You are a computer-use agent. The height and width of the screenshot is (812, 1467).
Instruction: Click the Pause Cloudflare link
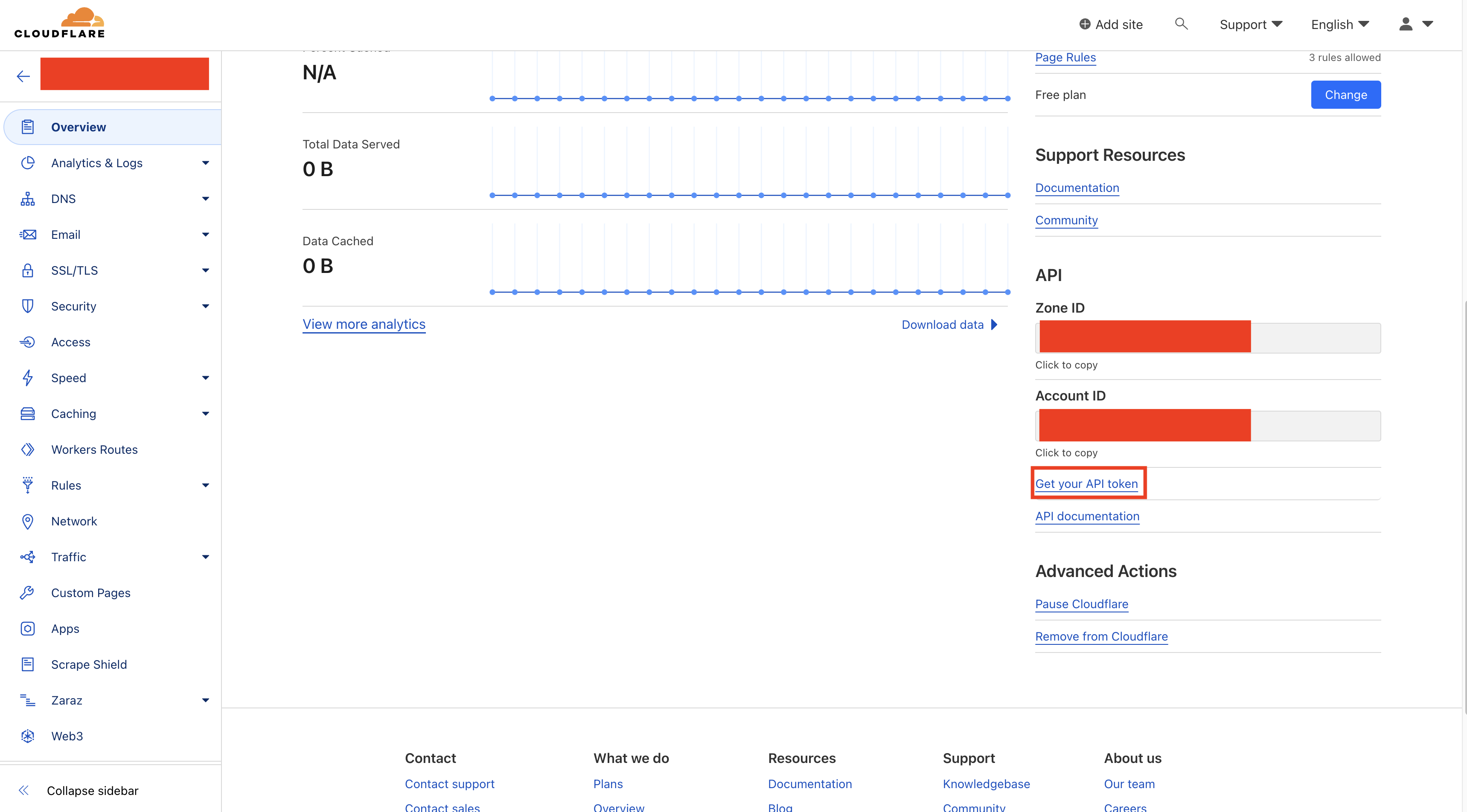pos(1081,604)
